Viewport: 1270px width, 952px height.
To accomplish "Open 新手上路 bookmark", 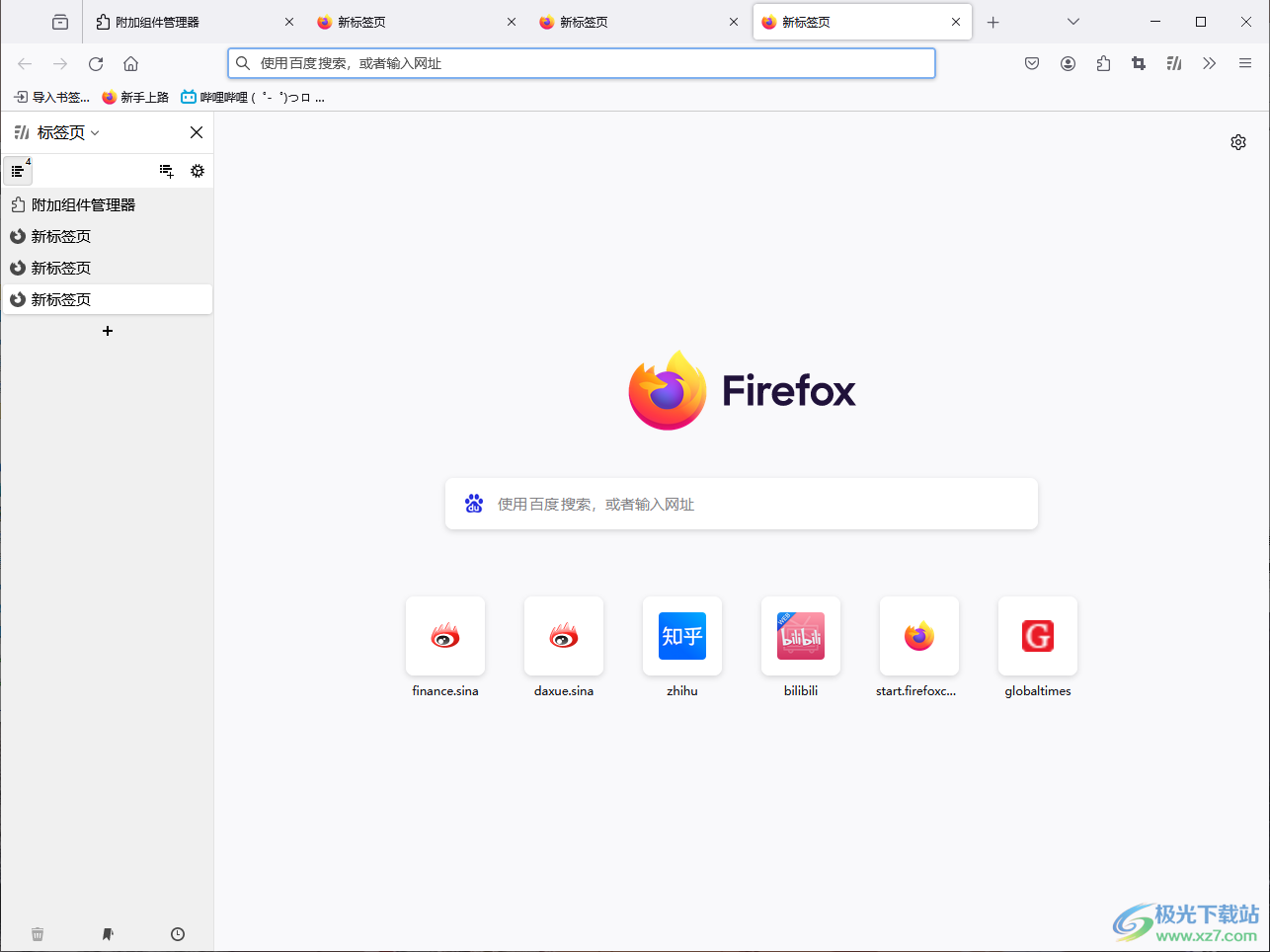I will click(x=135, y=97).
